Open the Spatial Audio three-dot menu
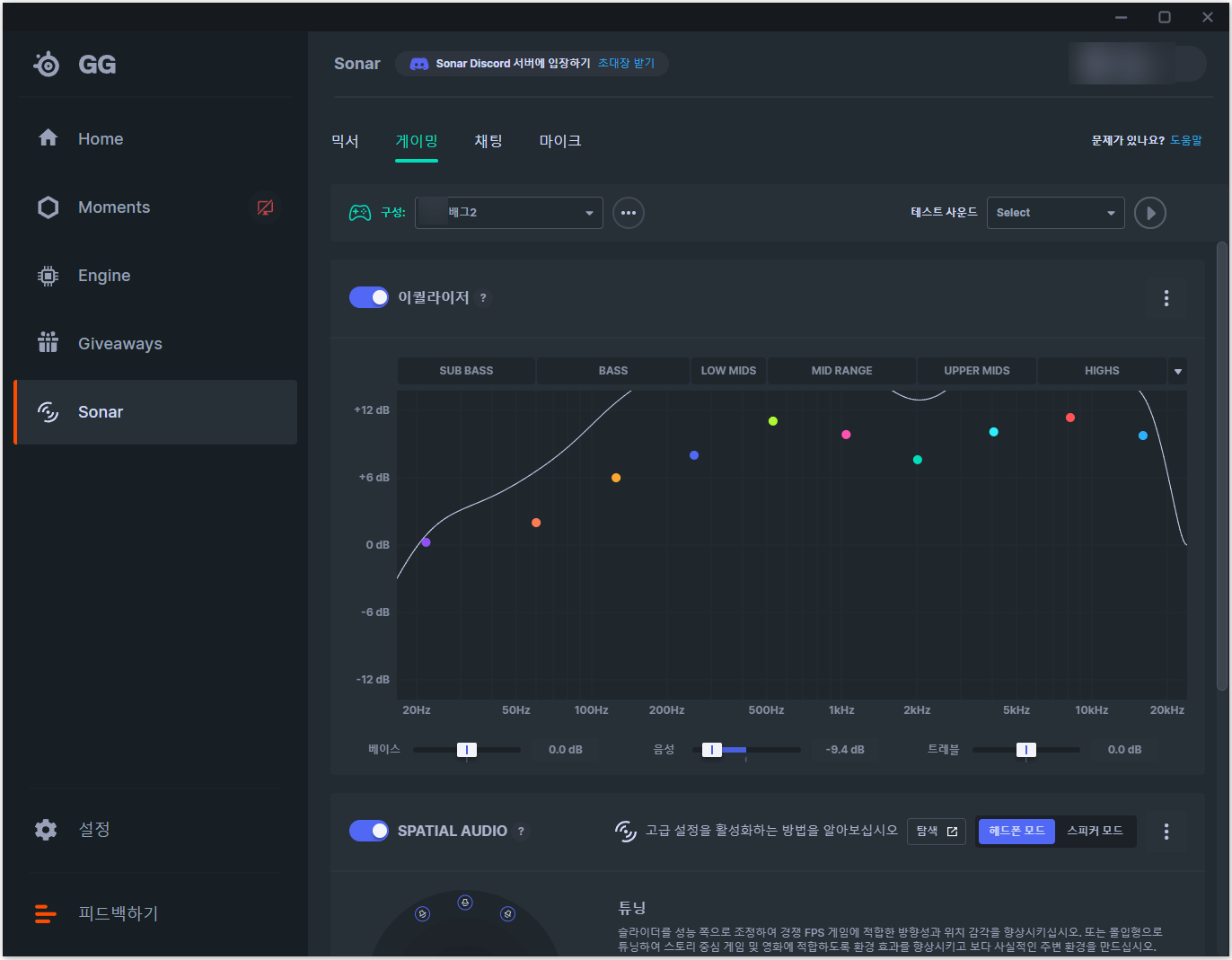This screenshot has width=1232, height=960. click(1166, 832)
